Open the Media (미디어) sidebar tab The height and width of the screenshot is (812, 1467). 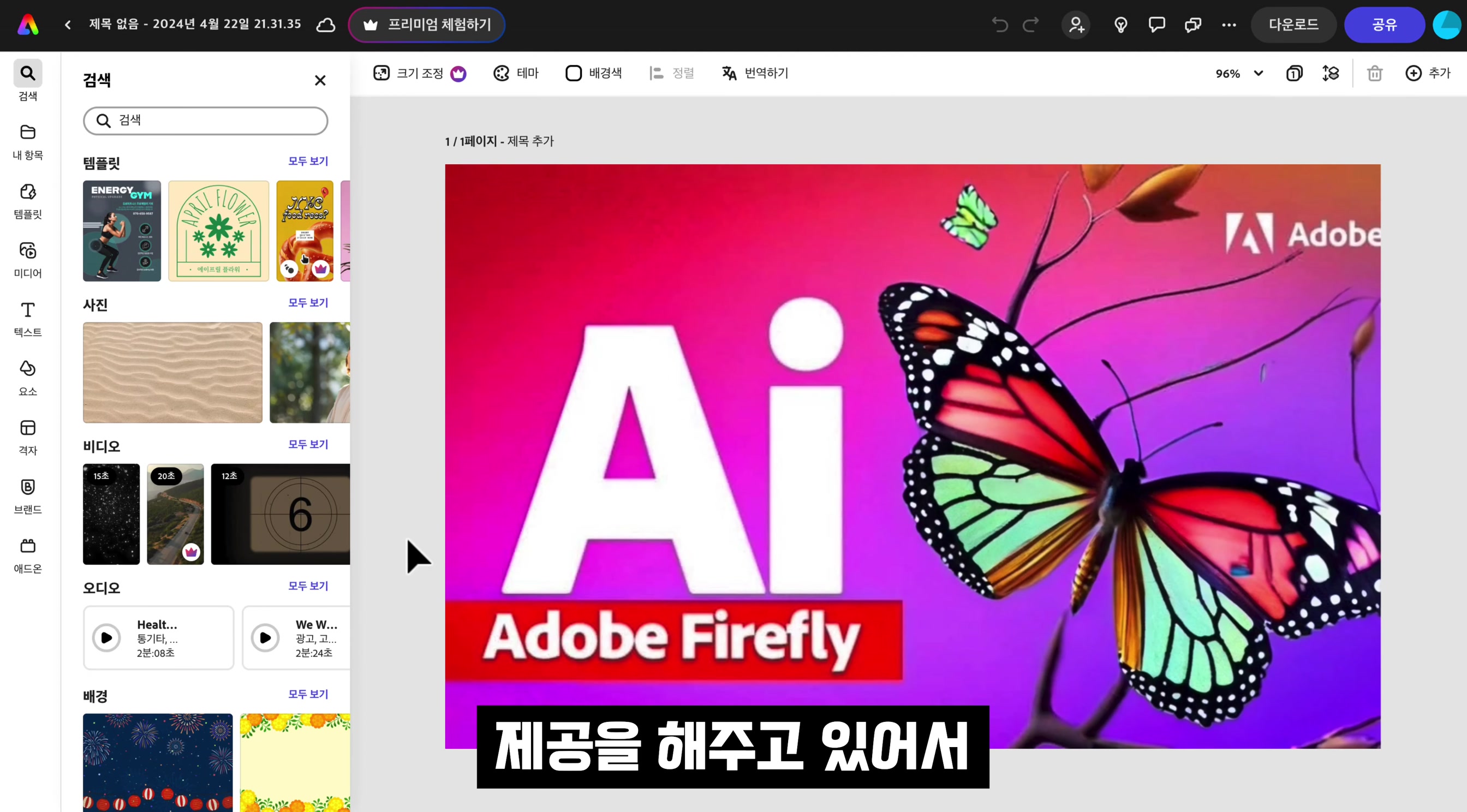(x=28, y=260)
